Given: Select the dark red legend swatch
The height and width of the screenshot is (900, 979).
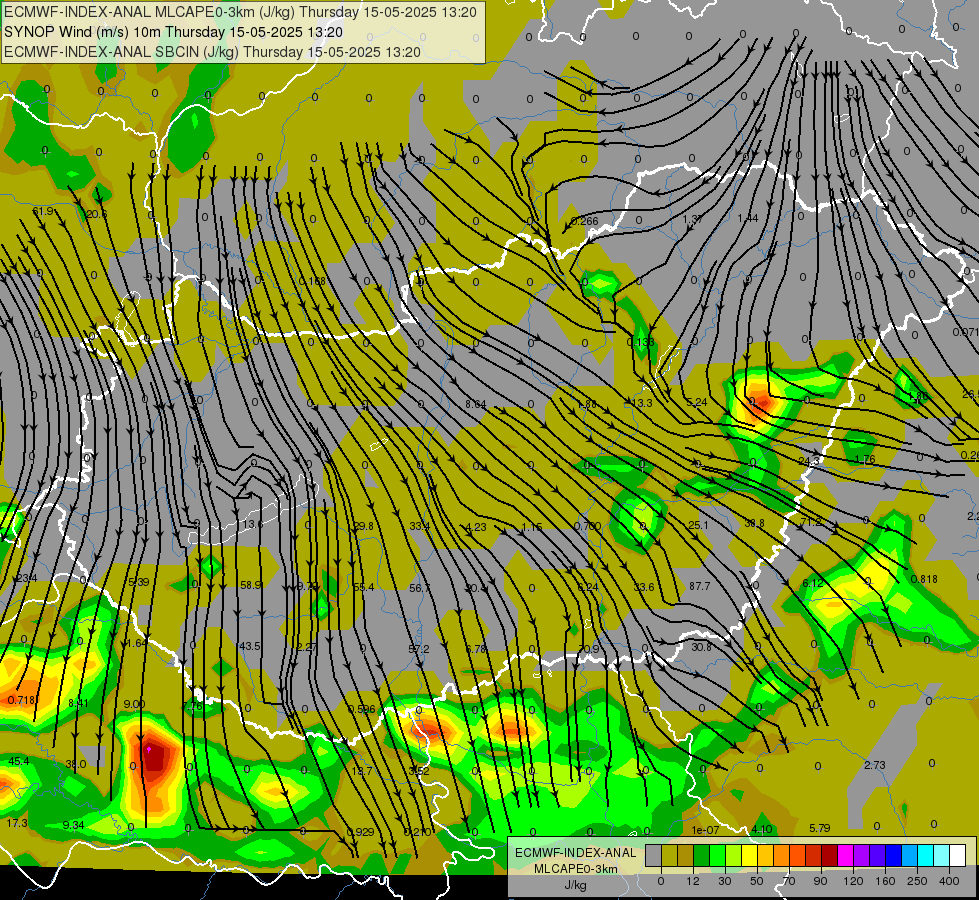Looking at the screenshot, I should click(829, 855).
